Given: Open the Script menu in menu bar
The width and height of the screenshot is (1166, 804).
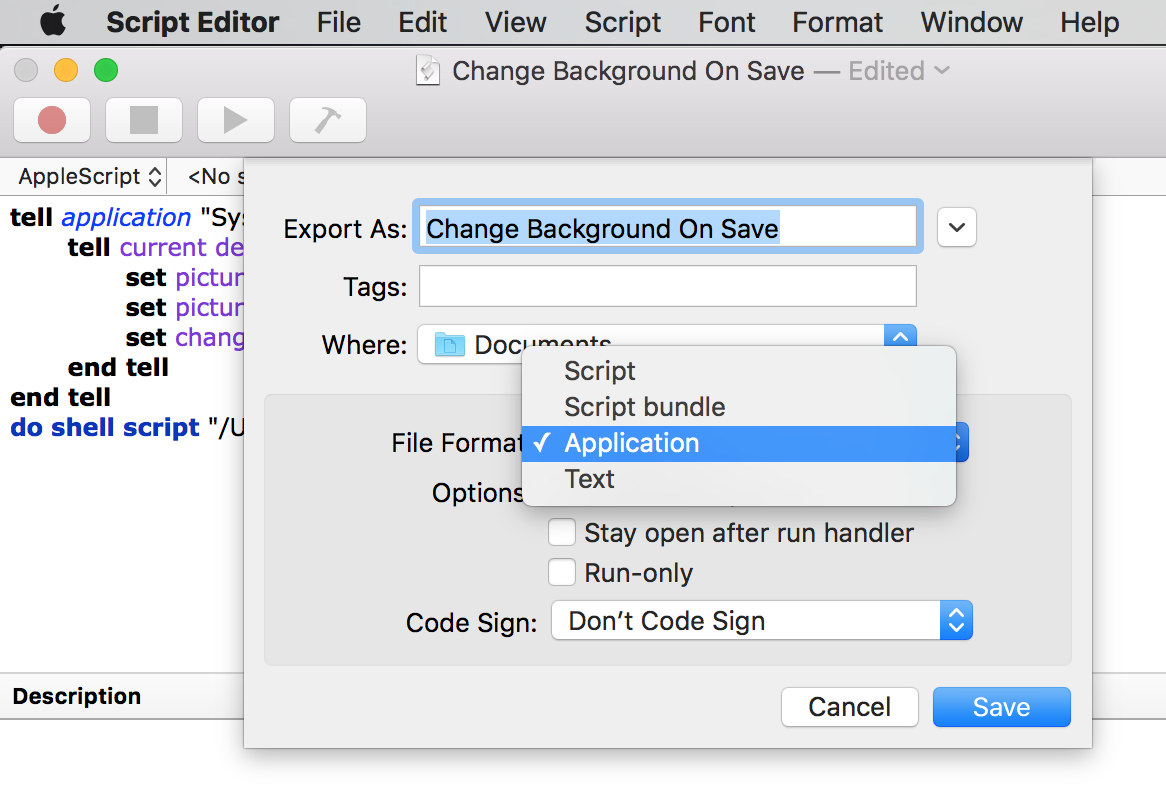Looking at the screenshot, I should [x=622, y=22].
